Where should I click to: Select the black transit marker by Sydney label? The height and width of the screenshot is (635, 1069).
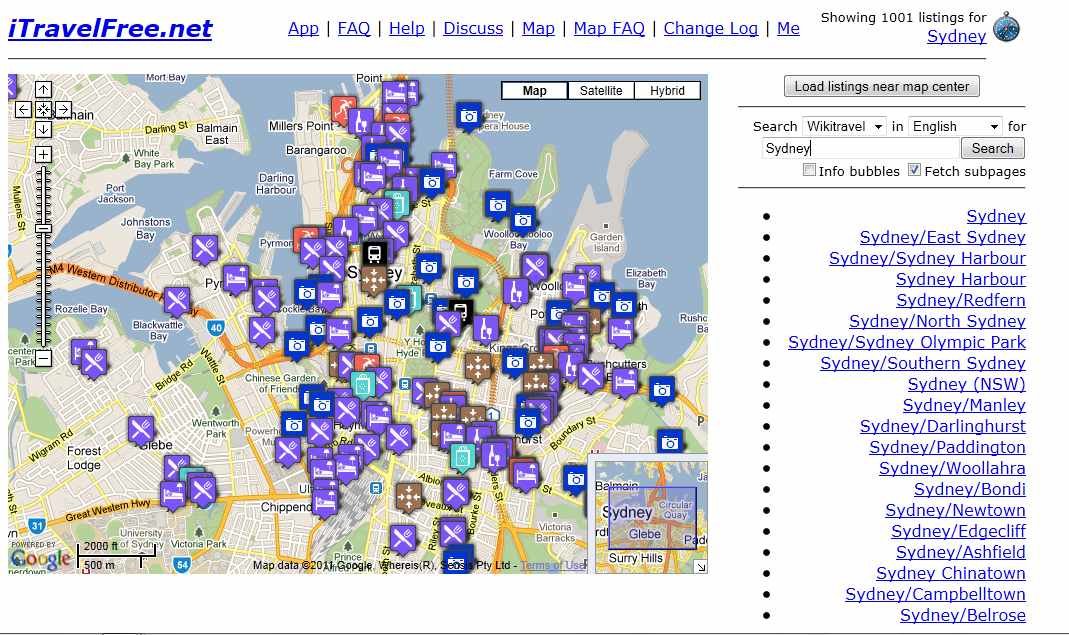point(374,254)
